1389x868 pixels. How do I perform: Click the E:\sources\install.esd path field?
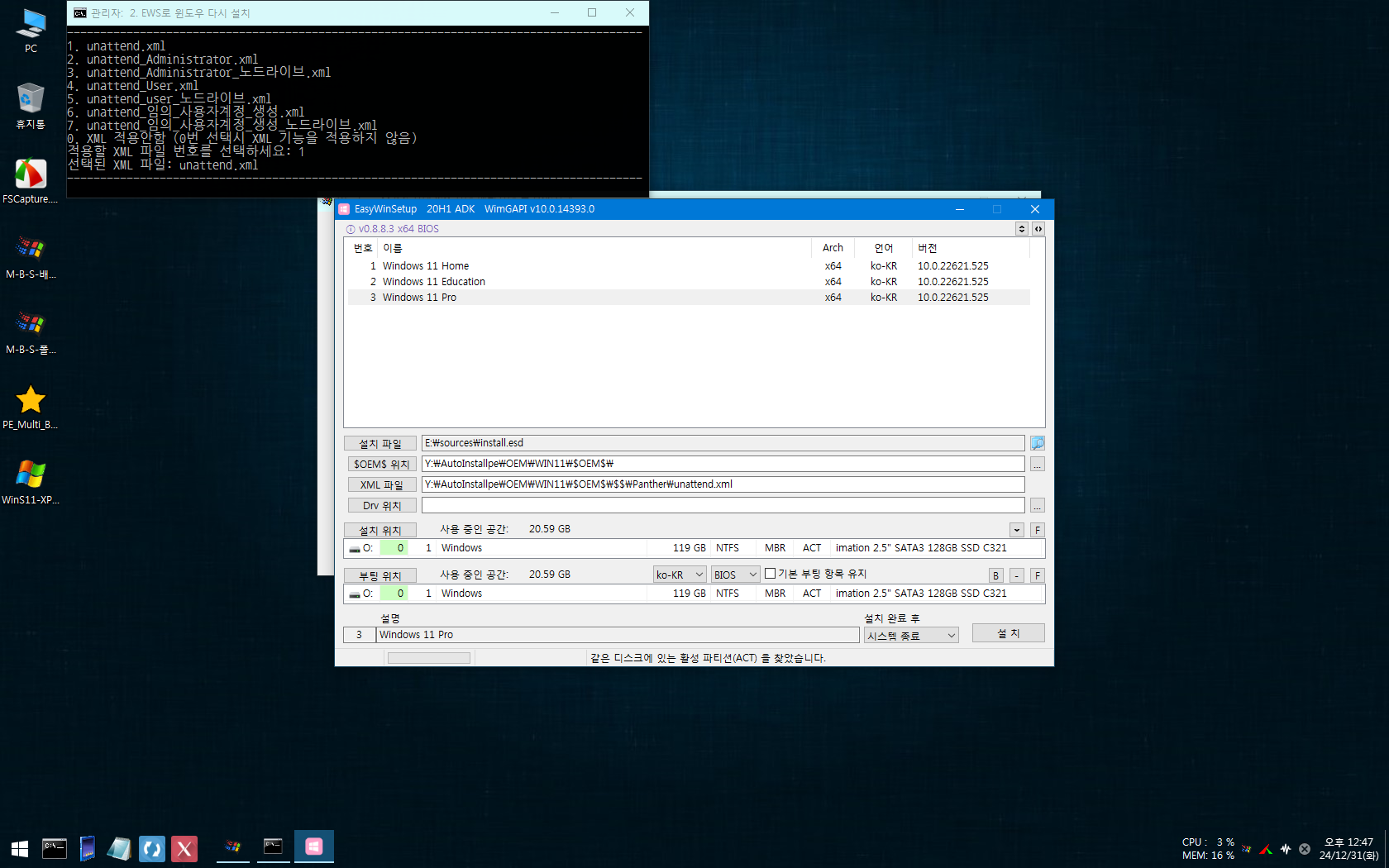pos(723,443)
